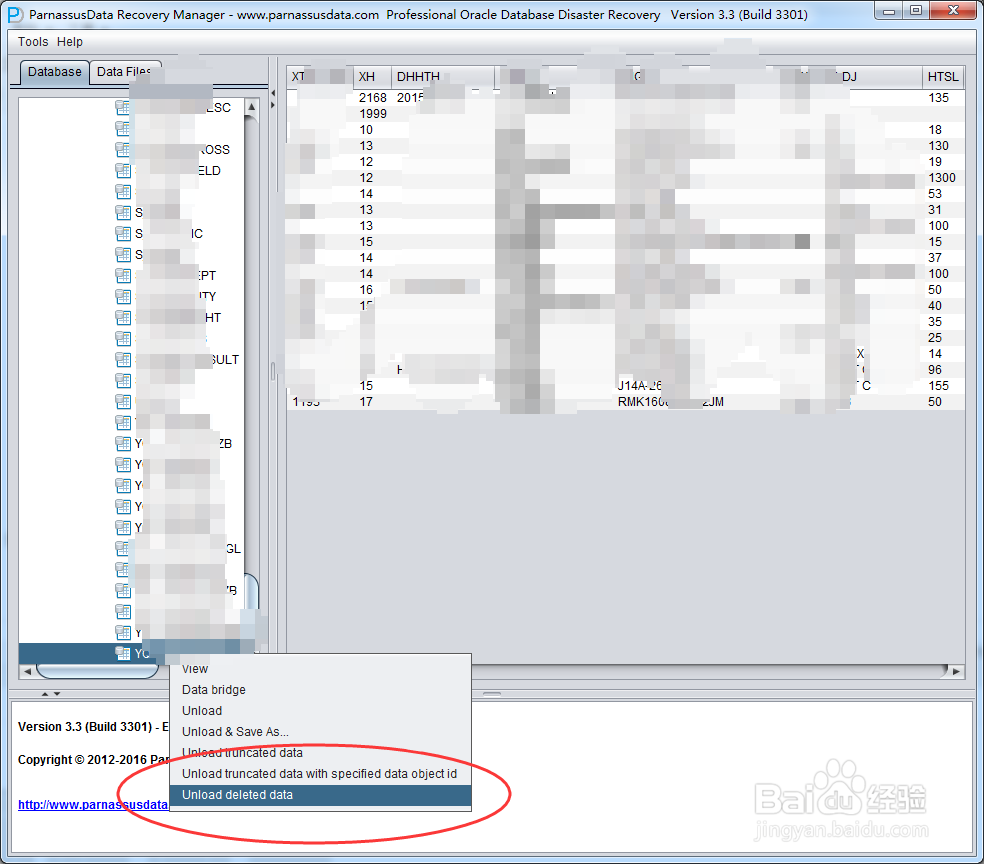Click the HTSL column header

[x=943, y=77]
